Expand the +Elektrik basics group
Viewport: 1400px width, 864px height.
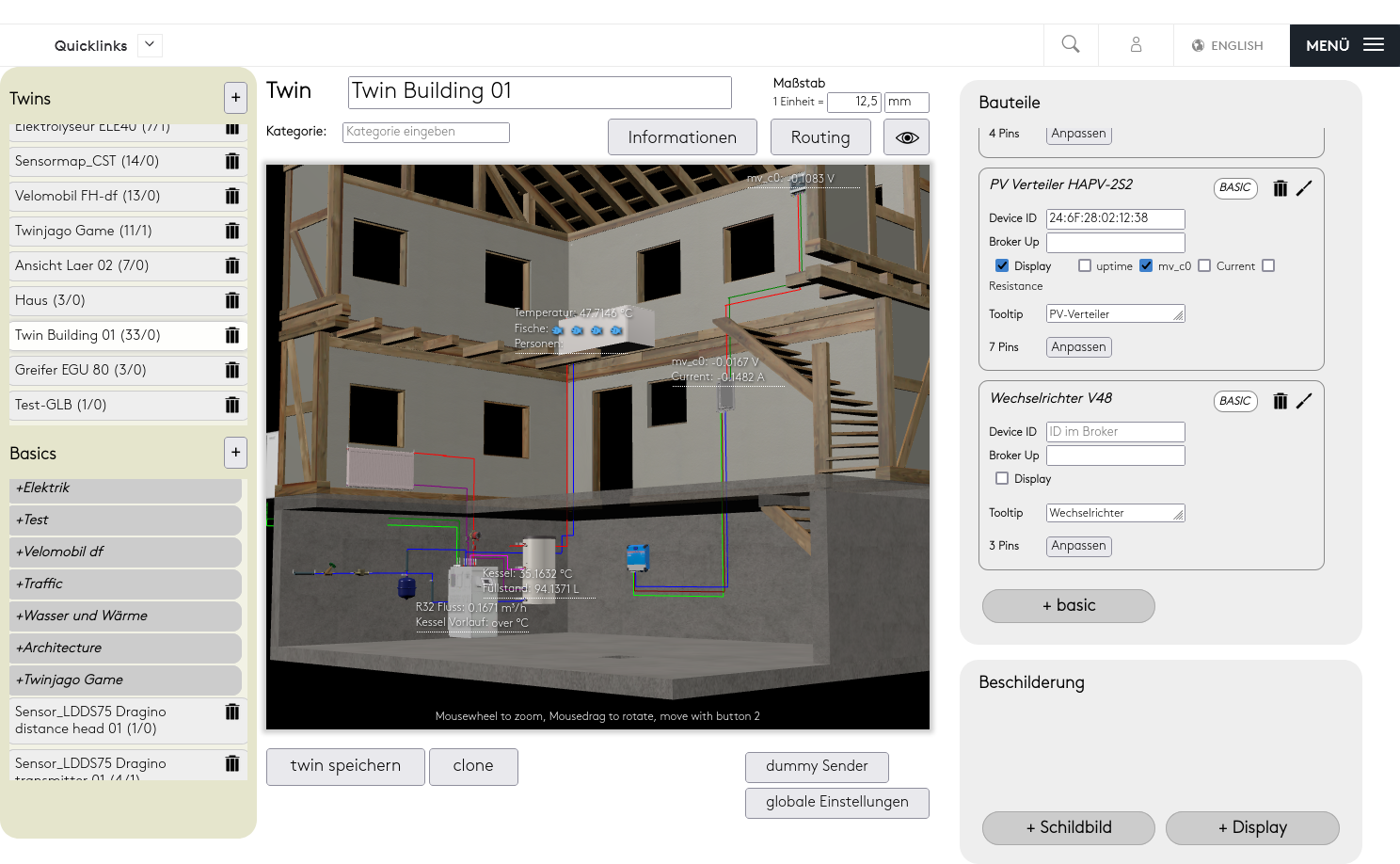(125, 488)
